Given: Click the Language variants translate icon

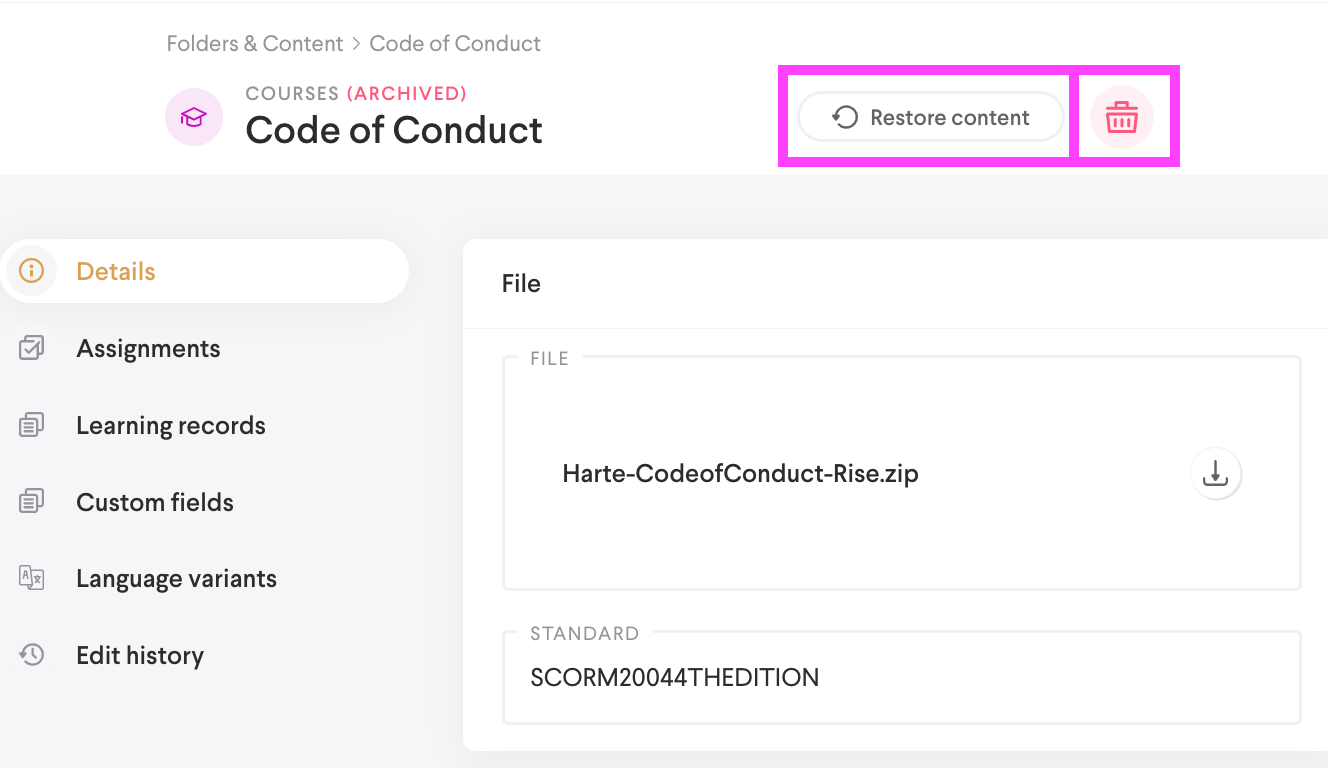Looking at the screenshot, I should 32,578.
